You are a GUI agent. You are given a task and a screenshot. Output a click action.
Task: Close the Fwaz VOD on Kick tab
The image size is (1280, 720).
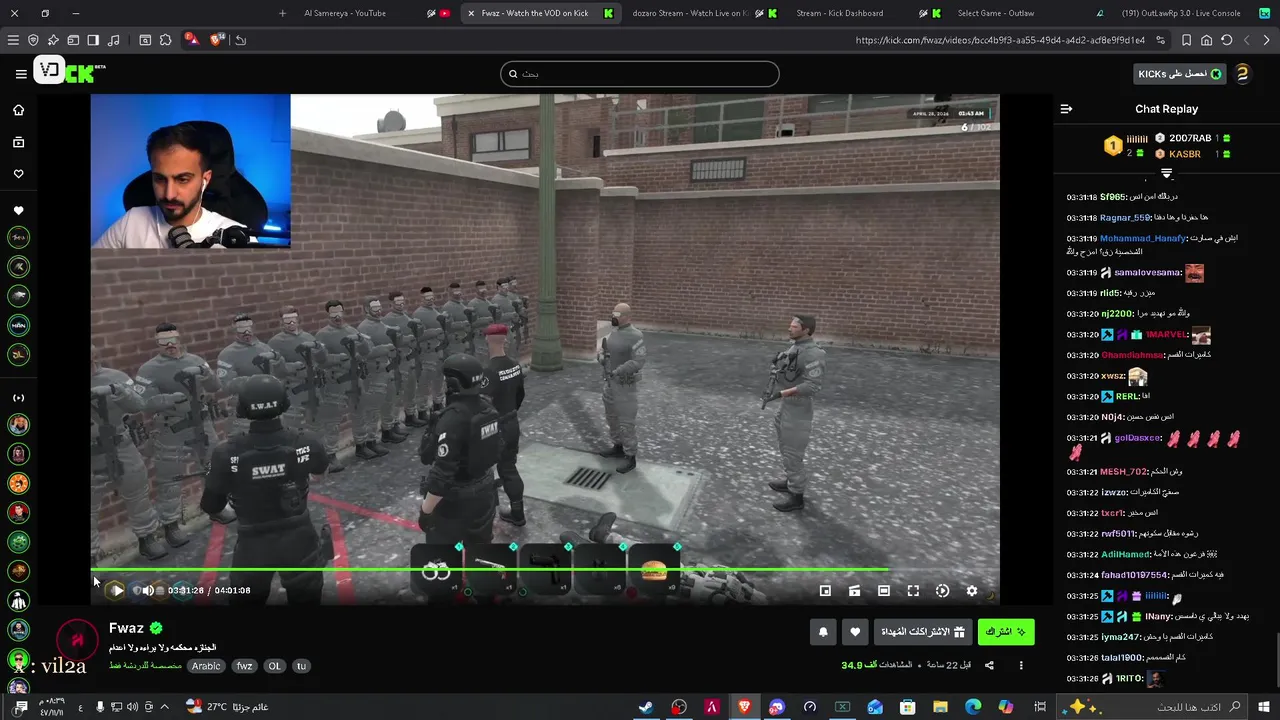[471, 13]
